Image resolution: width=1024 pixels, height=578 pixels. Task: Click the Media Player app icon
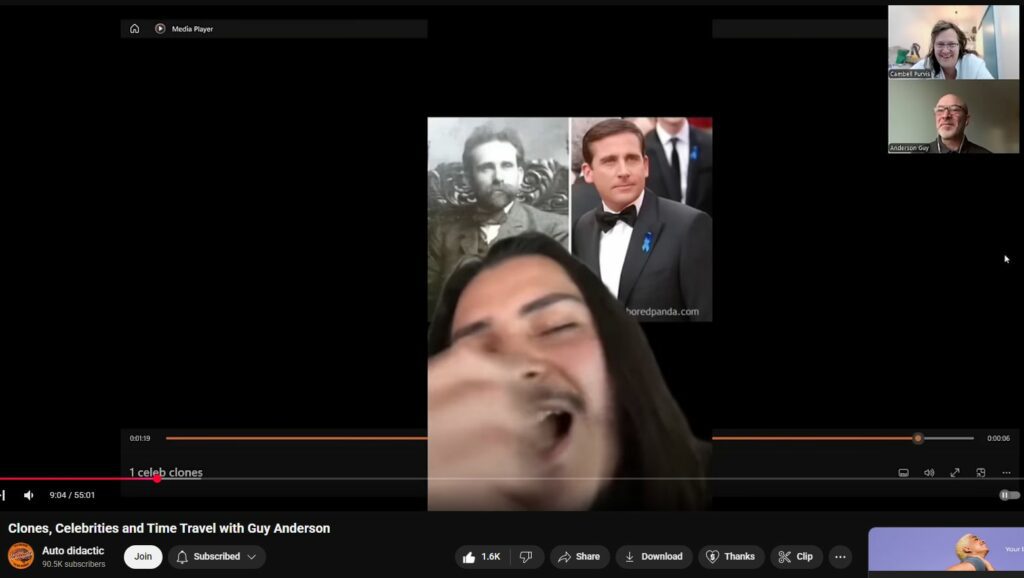(x=160, y=29)
